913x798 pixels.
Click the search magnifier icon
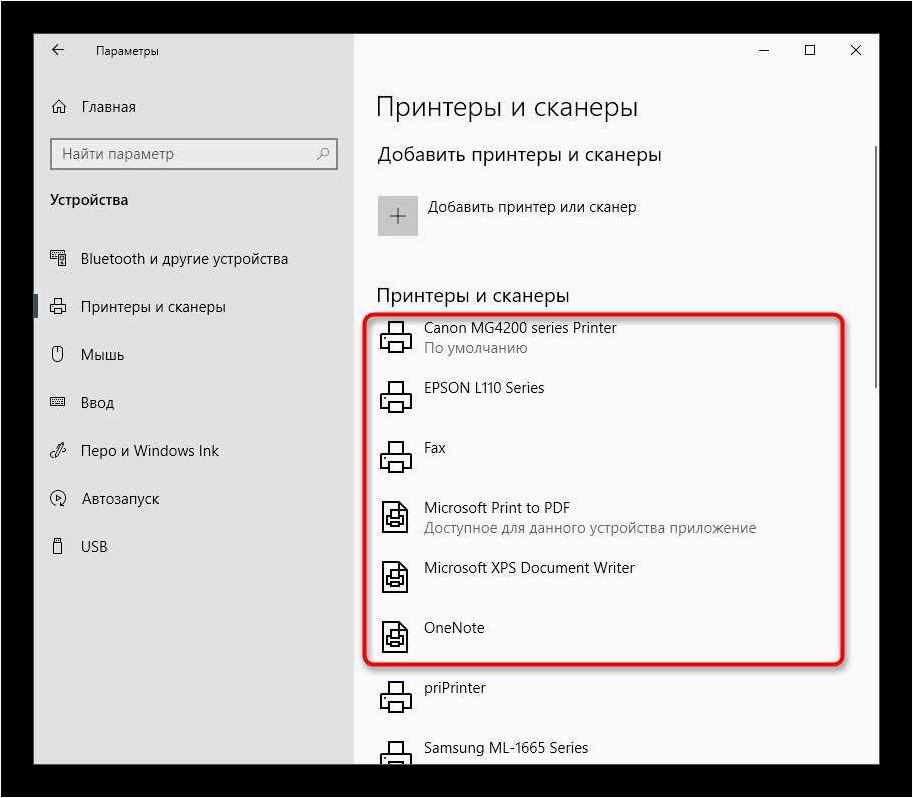pos(323,154)
